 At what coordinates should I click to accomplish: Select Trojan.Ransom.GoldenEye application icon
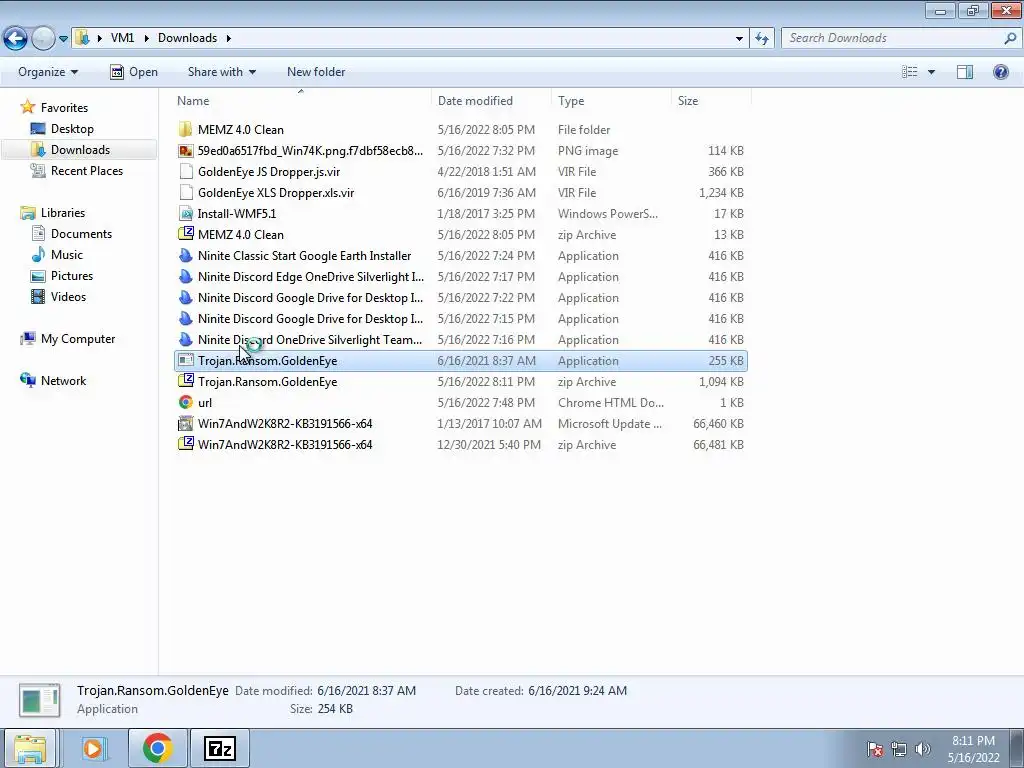[185, 360]
